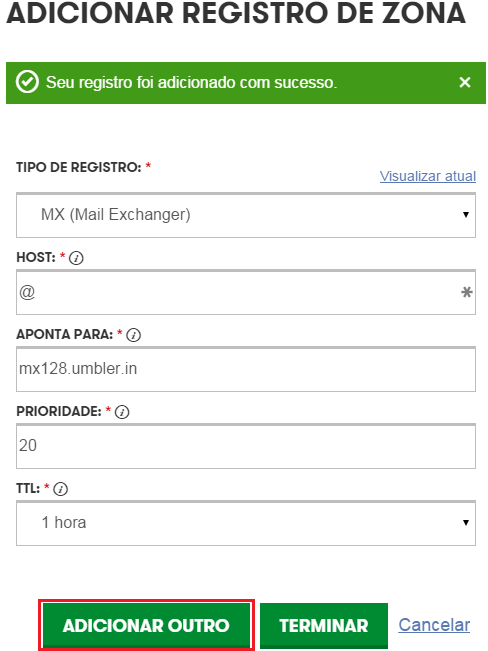Click the success message text banner

point(191,82)
